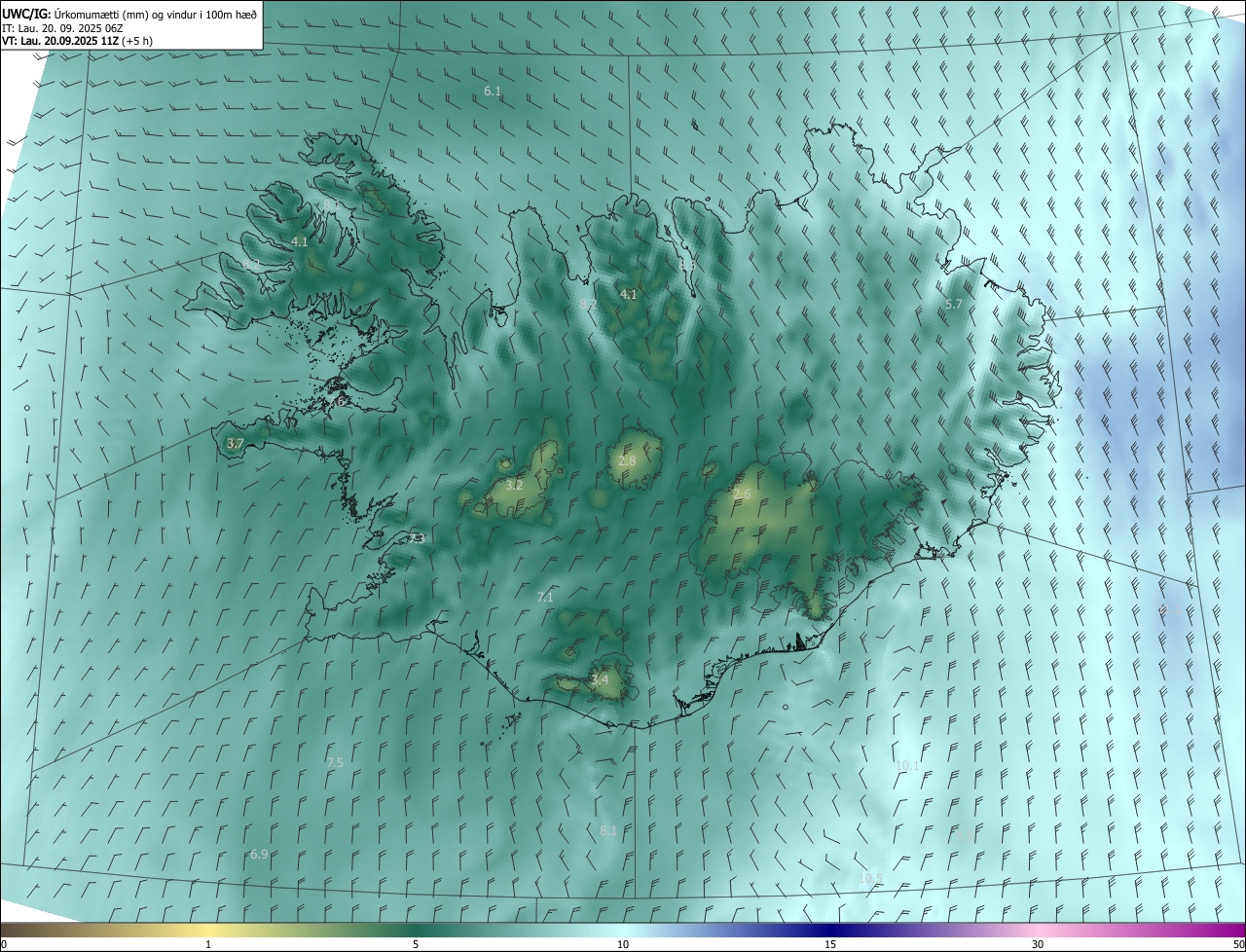
Task: Click the '10' tick label on the color scale
Action: pyautogui.click(x=623, y=945)
